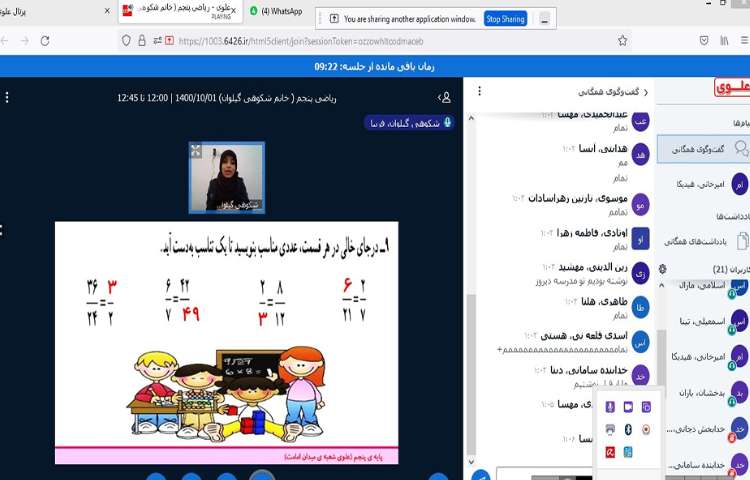Click the blue square tray icon

tap(628, 452)
